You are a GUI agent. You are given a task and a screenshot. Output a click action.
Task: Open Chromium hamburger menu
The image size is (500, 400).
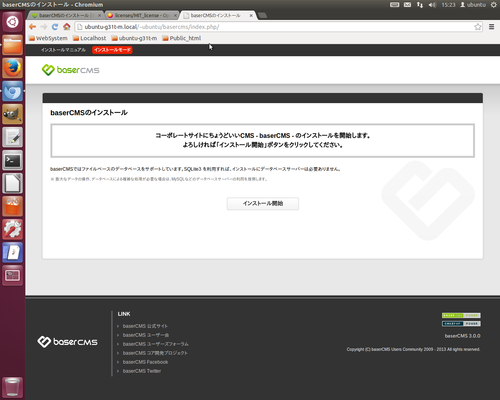pyautogui.click(x=491, y=27)
